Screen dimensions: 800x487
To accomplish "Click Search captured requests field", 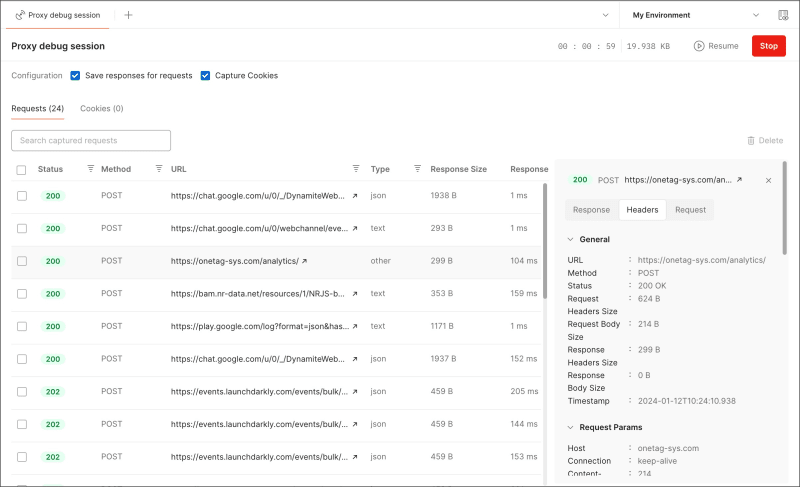I will click(x=91, y=141).
